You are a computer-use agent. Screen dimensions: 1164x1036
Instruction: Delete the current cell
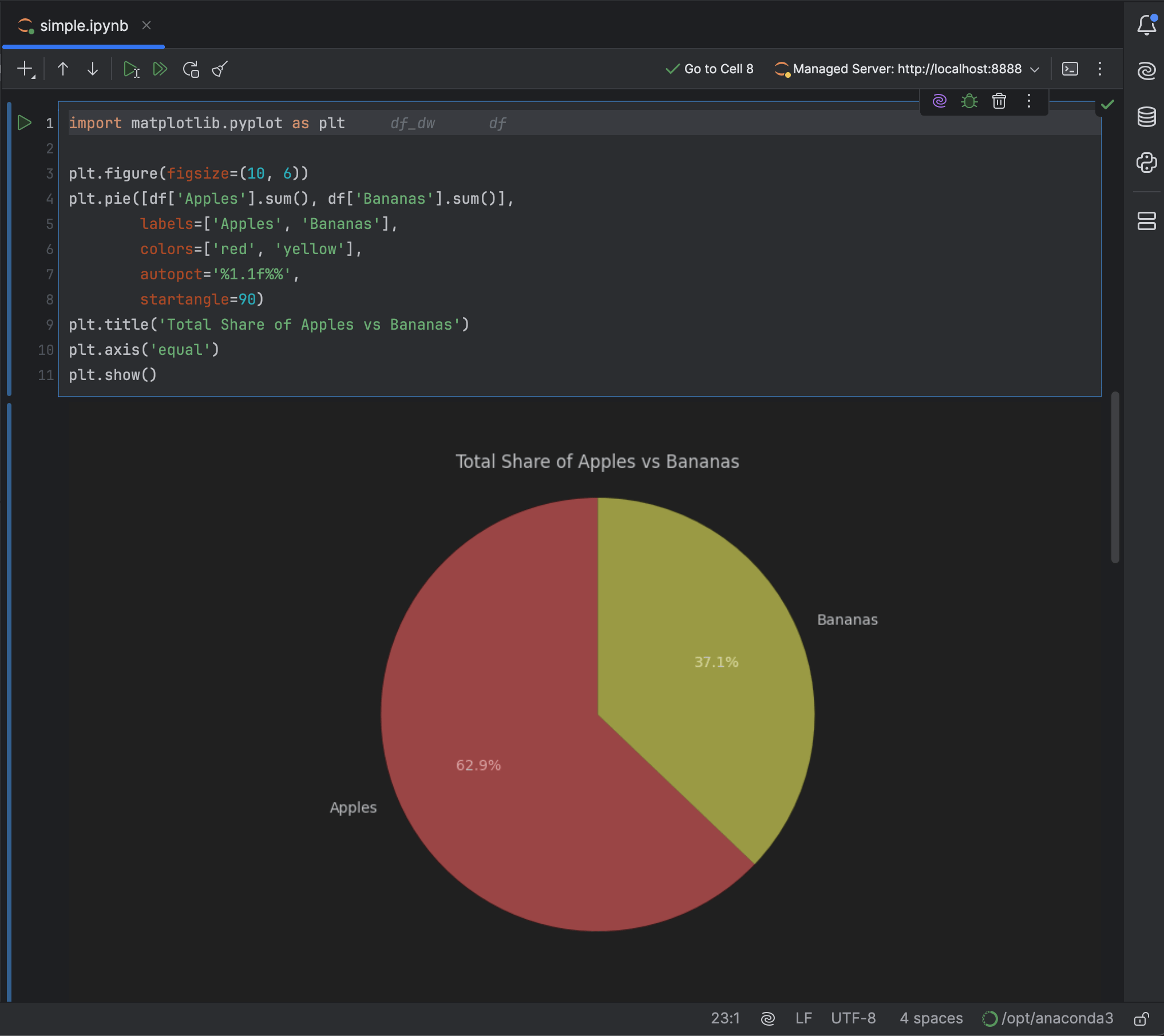click(999, 101)
